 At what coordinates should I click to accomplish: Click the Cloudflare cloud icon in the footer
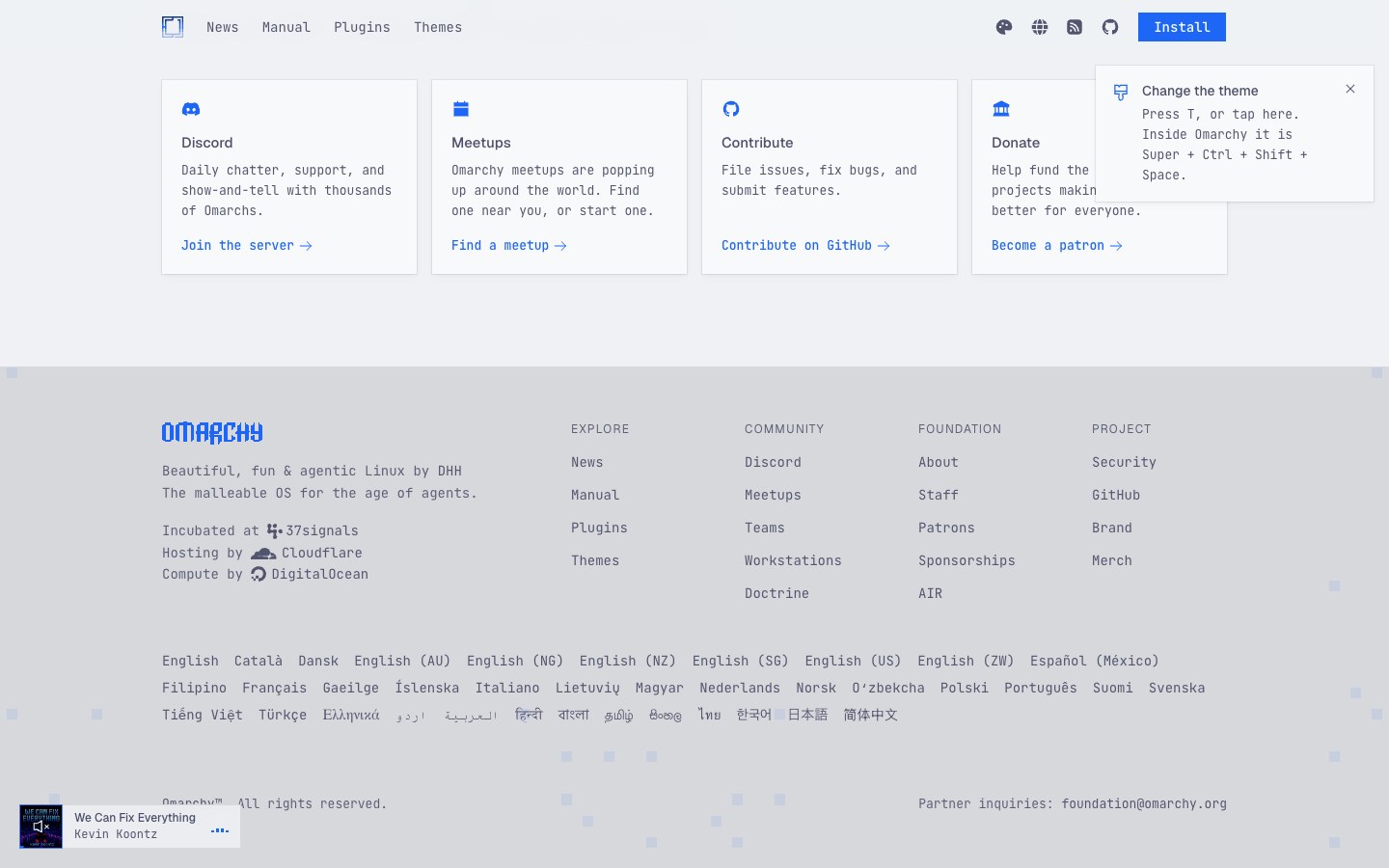click(263, 554)
